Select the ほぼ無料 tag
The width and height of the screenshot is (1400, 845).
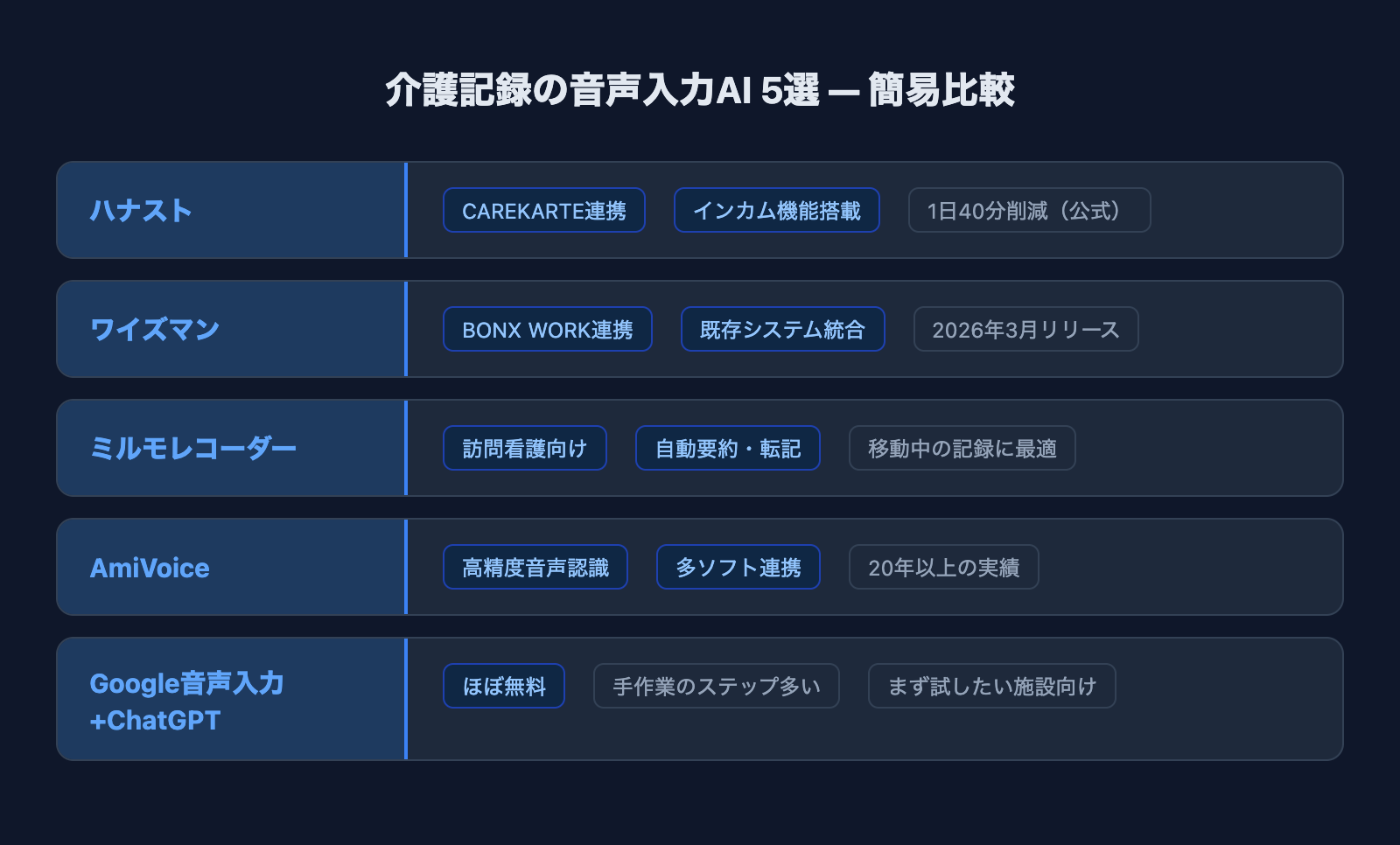tap(503, 687)
